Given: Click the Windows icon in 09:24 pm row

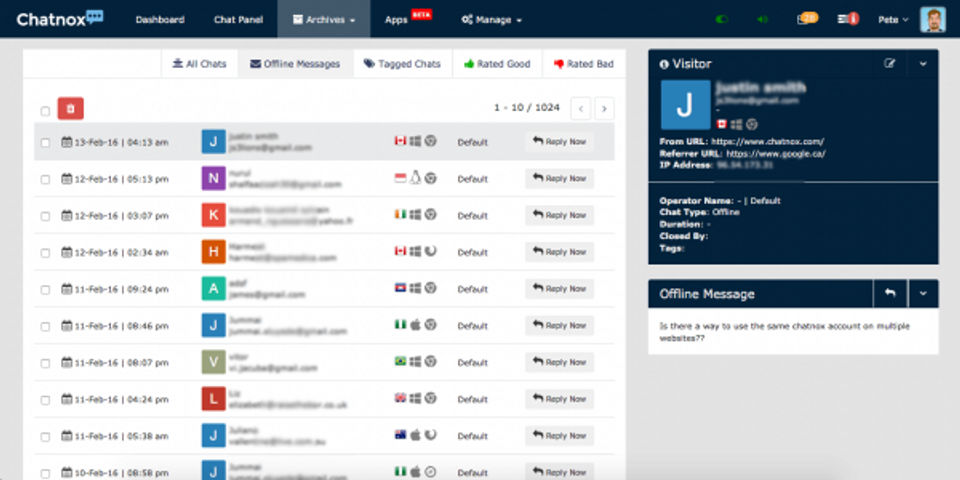Looking at the screenshot, I should point(415,288).
